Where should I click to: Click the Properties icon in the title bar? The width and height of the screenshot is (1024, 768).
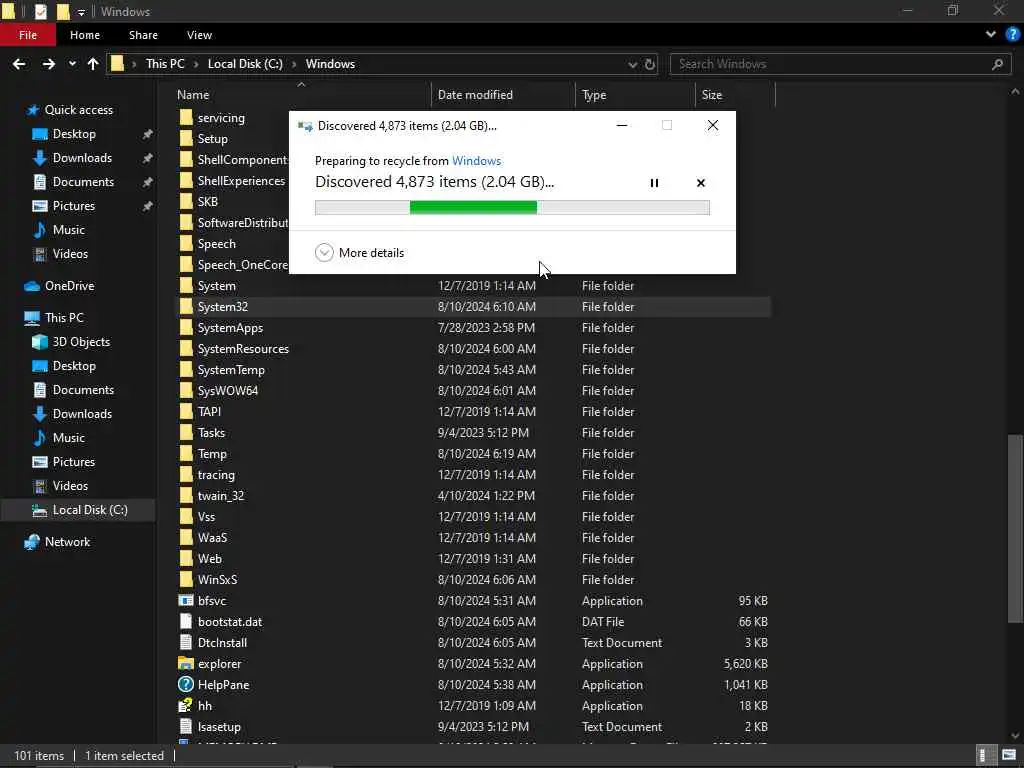coord(40,11)
